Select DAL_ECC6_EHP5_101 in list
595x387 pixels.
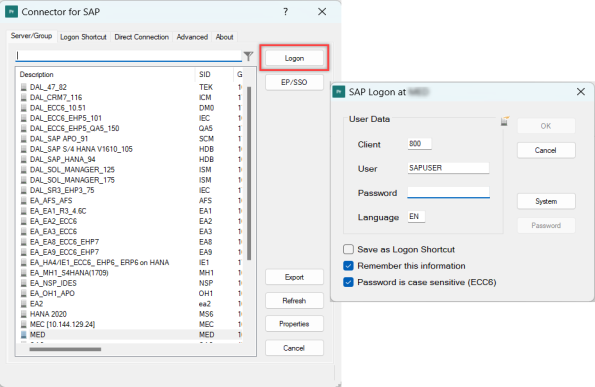coord(131,118)
